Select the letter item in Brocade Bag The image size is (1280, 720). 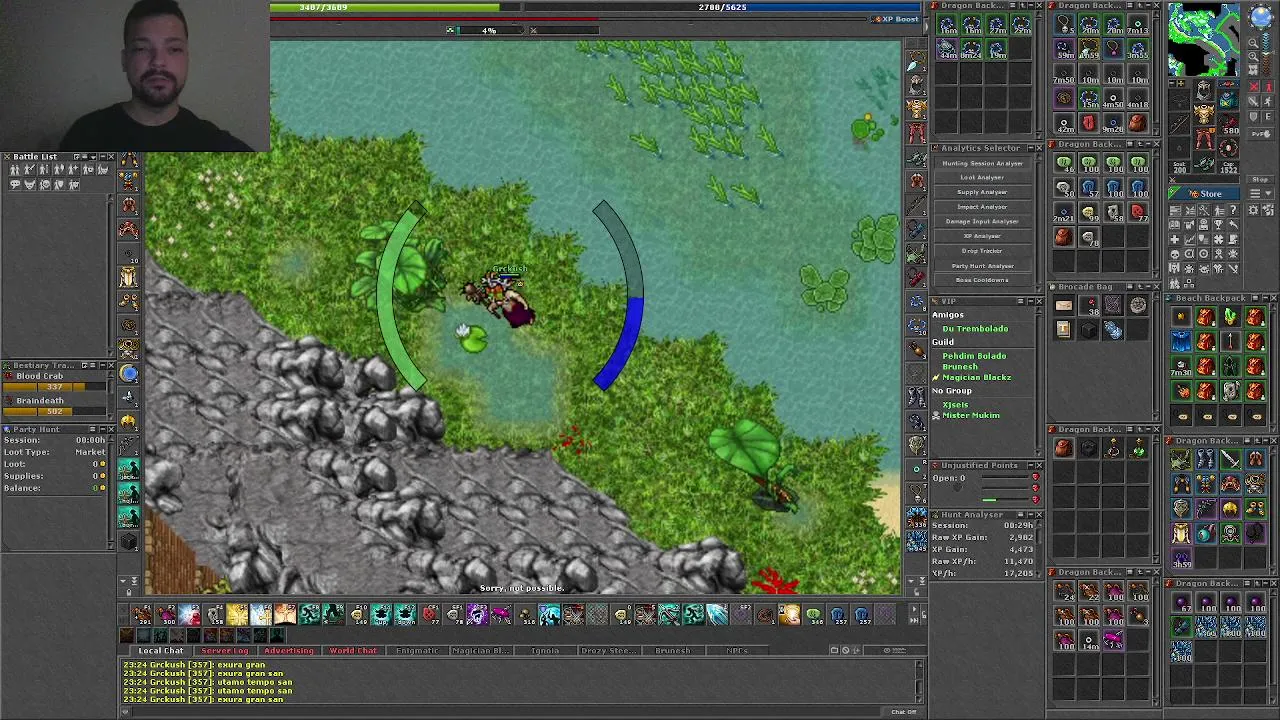(x=1064, y=305)
